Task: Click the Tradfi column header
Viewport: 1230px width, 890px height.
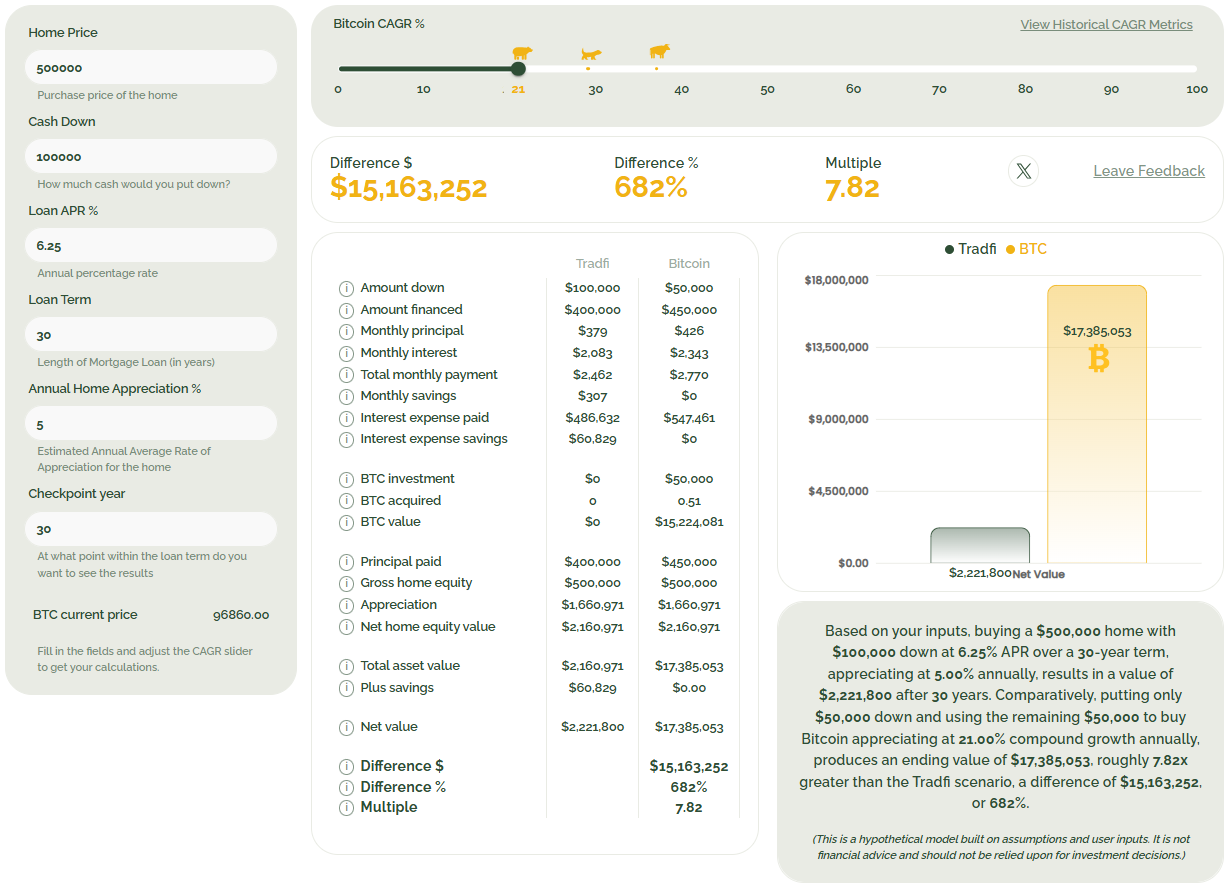Action: point(592,264)
